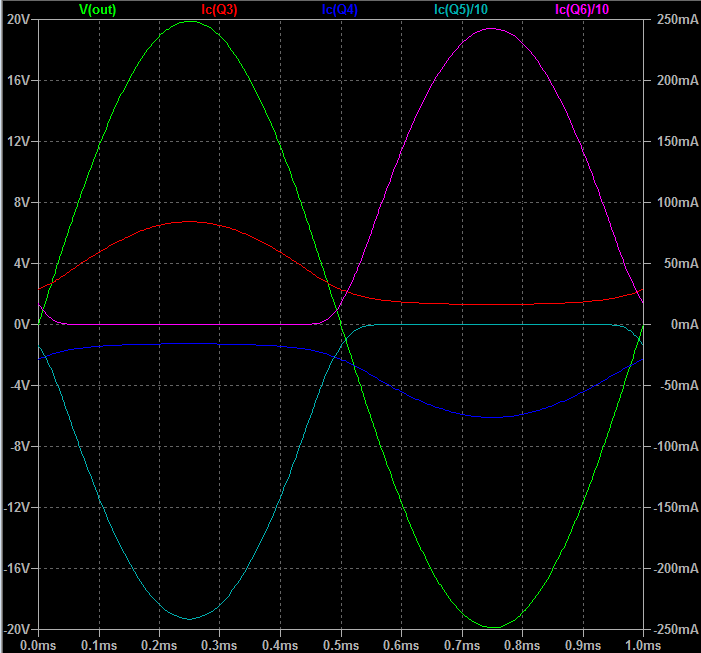Click the 0.5ms time axis label
The height and width of the screenshot is (653, 701).
click(x=341, y=645)
